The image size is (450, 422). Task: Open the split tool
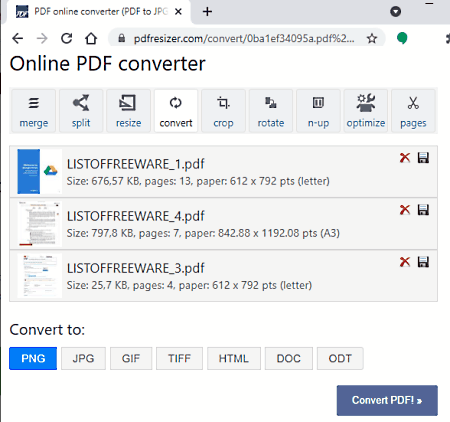coord(81,111)
